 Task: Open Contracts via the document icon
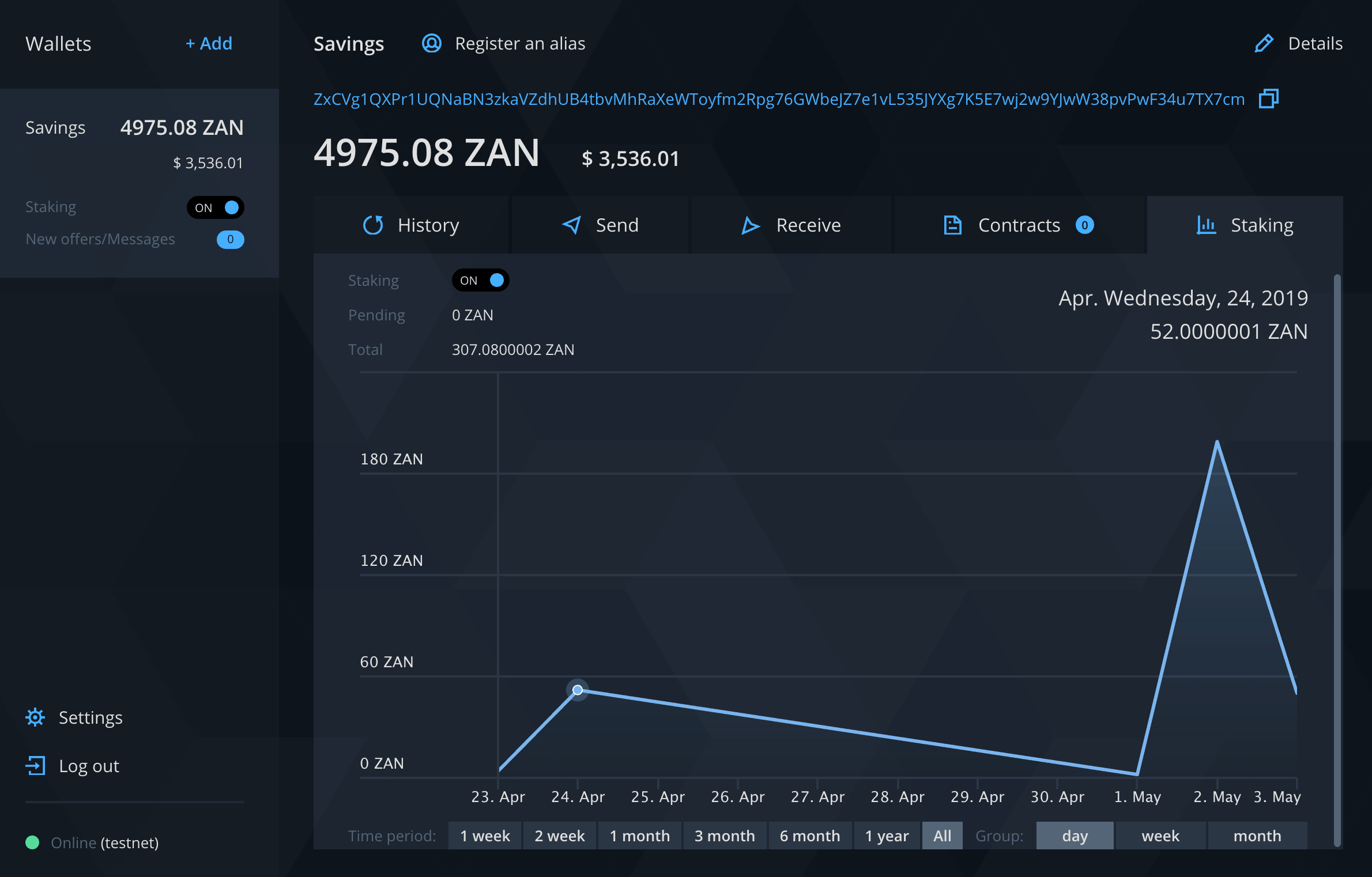pyautogui.click(x=952, y=225)
